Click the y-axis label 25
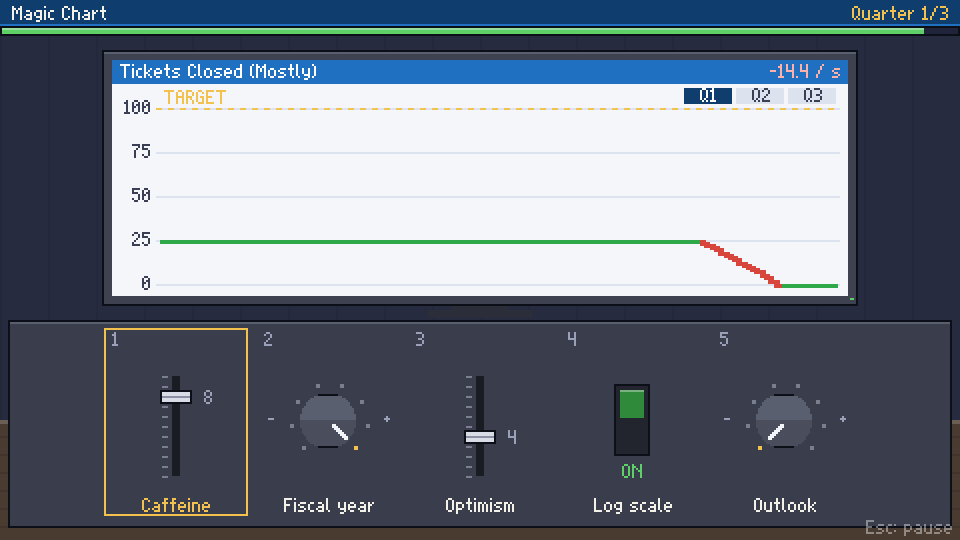960x540 pixels. click(x=141, y=239)
